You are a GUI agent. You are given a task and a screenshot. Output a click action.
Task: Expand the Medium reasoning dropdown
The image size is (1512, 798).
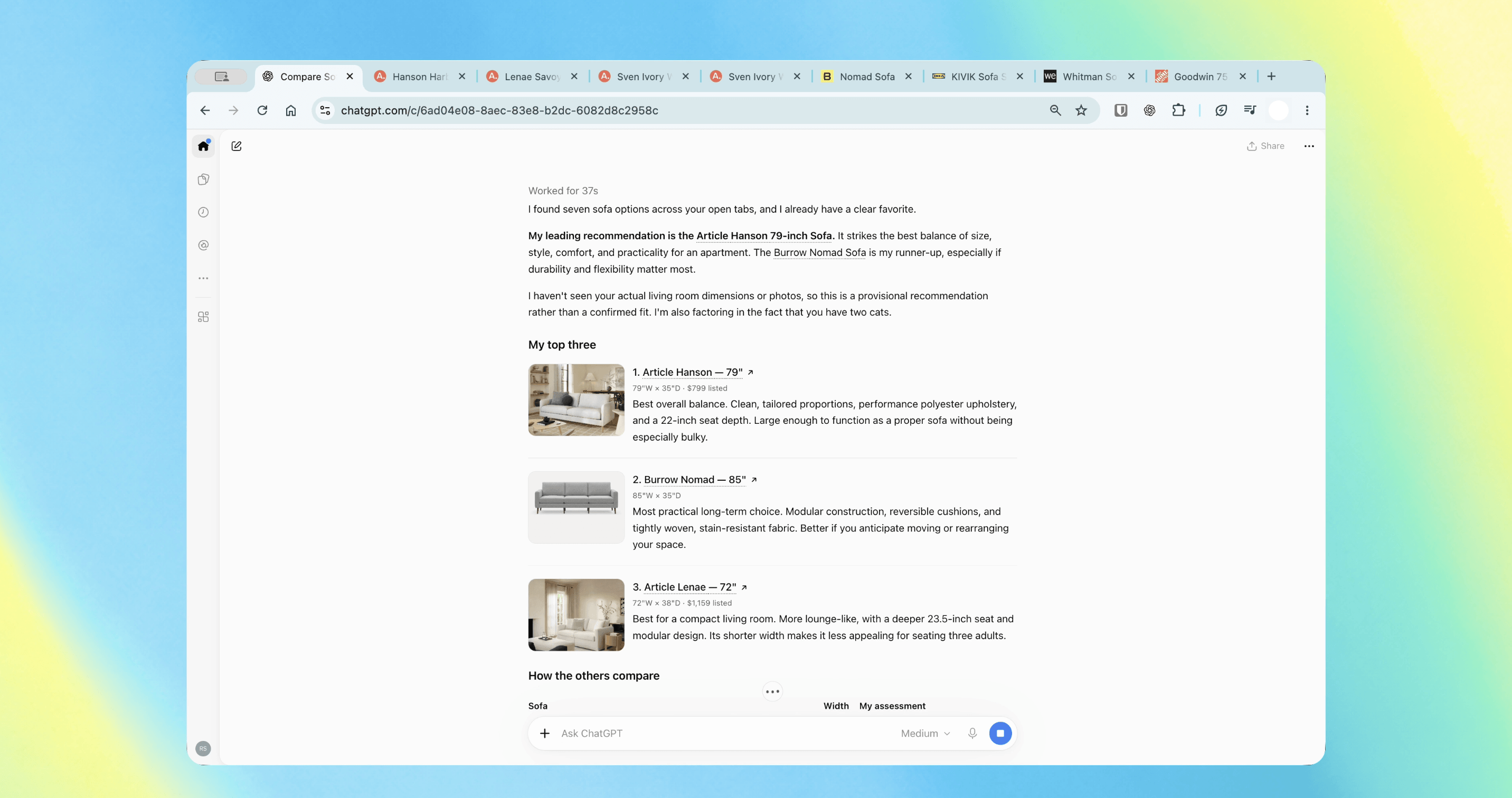(925, 734)
